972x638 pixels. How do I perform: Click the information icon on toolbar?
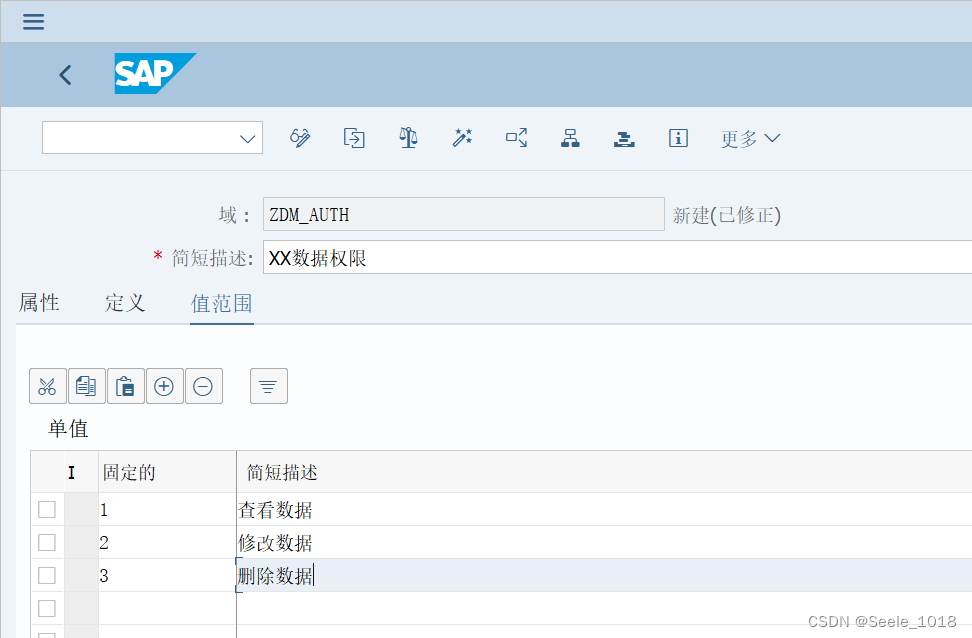pos(678,138)
